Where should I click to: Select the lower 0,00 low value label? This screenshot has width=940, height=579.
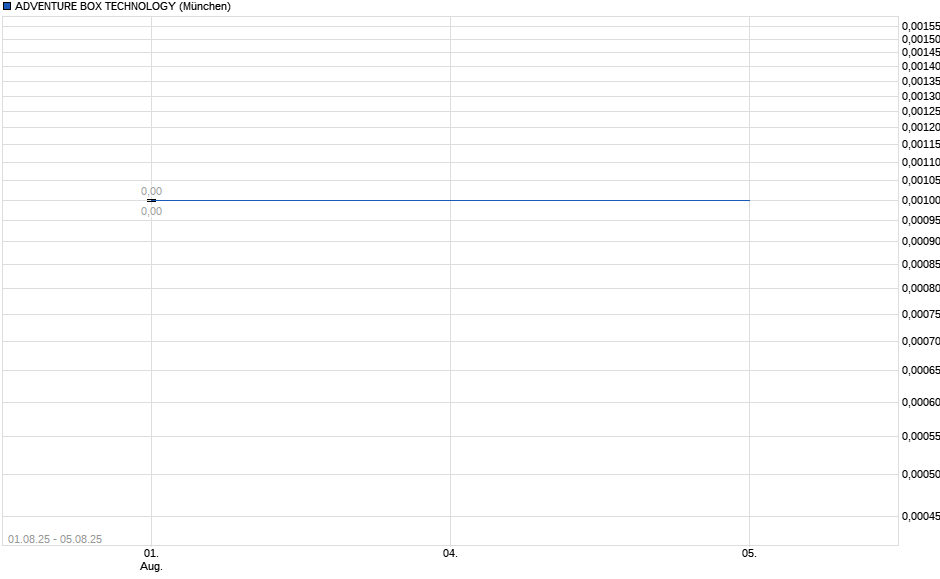pos(151,211)
